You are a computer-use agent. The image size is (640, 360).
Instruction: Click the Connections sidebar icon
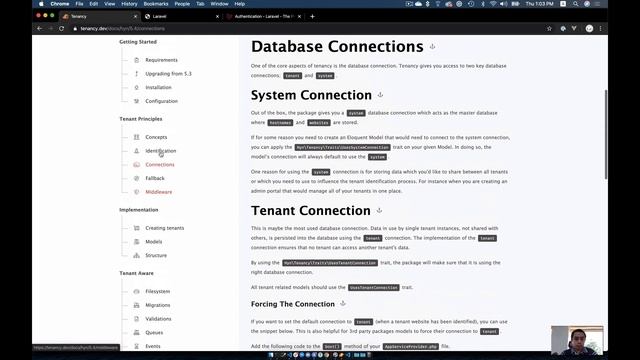click(136, 164)
